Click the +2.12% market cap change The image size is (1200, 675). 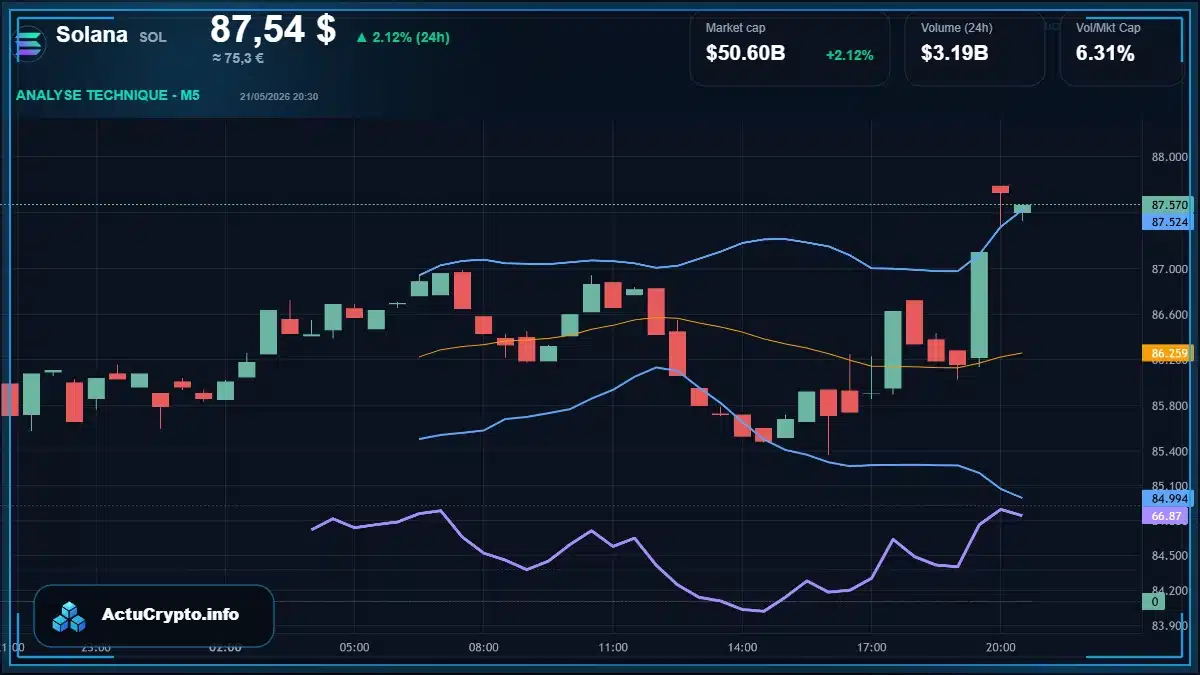pos(850,55)
